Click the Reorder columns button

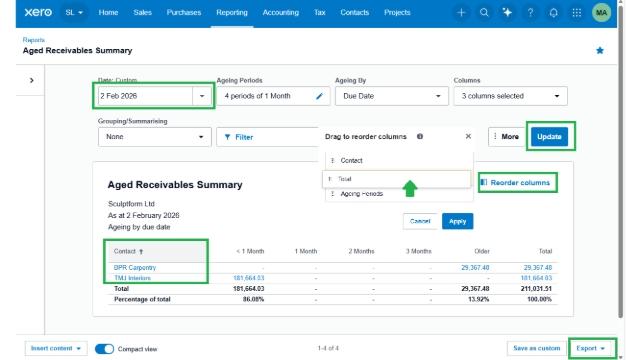point(517,182)
